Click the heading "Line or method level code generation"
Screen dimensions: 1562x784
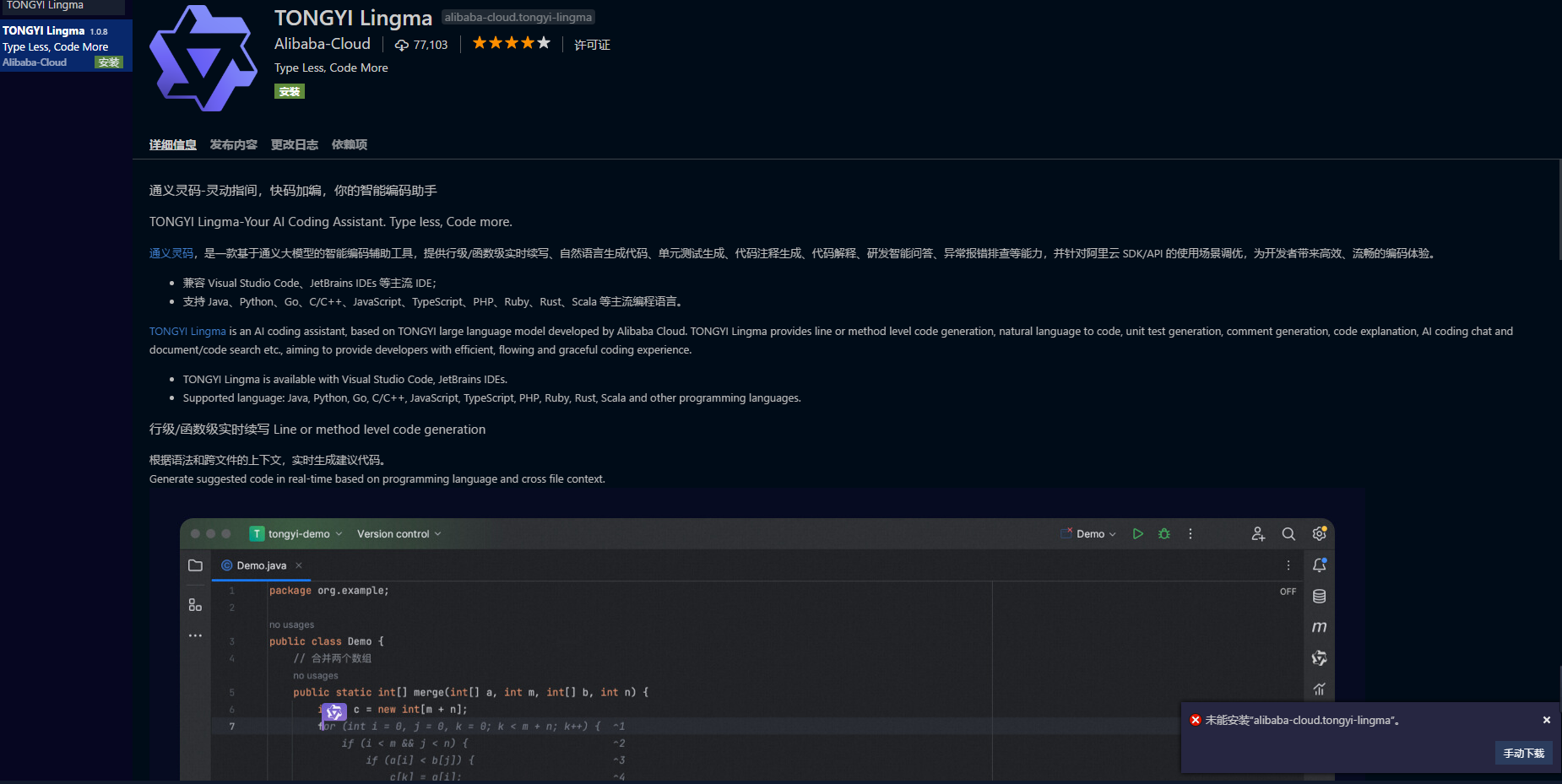(x=379, y=430)
